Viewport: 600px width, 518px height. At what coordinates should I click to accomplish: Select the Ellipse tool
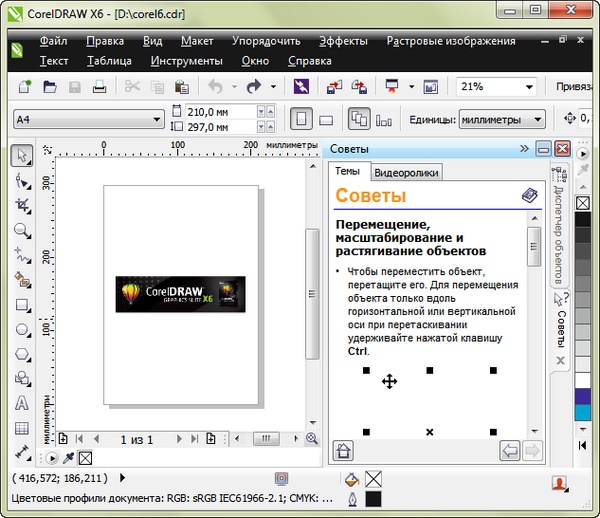pyautogui.click(x=21, y=330)
